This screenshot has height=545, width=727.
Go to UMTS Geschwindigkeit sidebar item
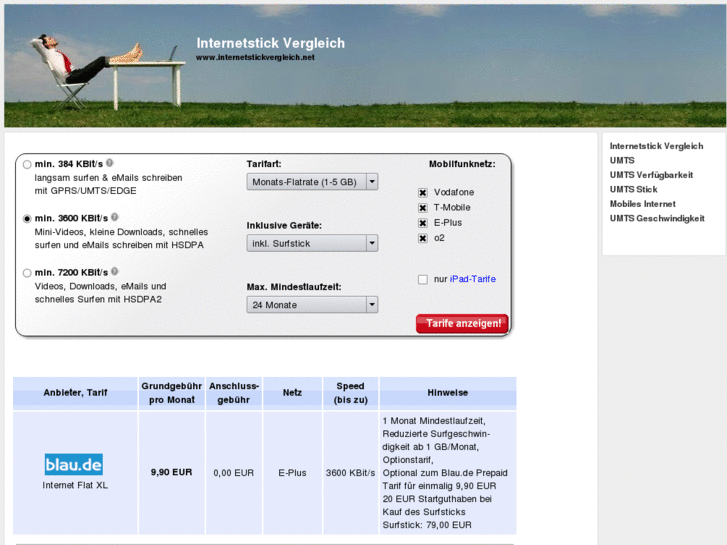657,218
